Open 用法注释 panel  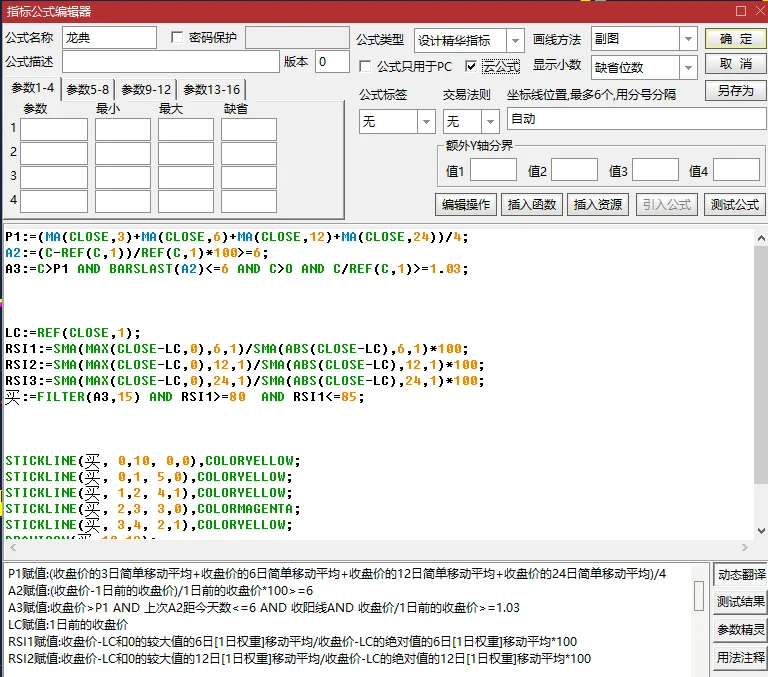[741, 657]
